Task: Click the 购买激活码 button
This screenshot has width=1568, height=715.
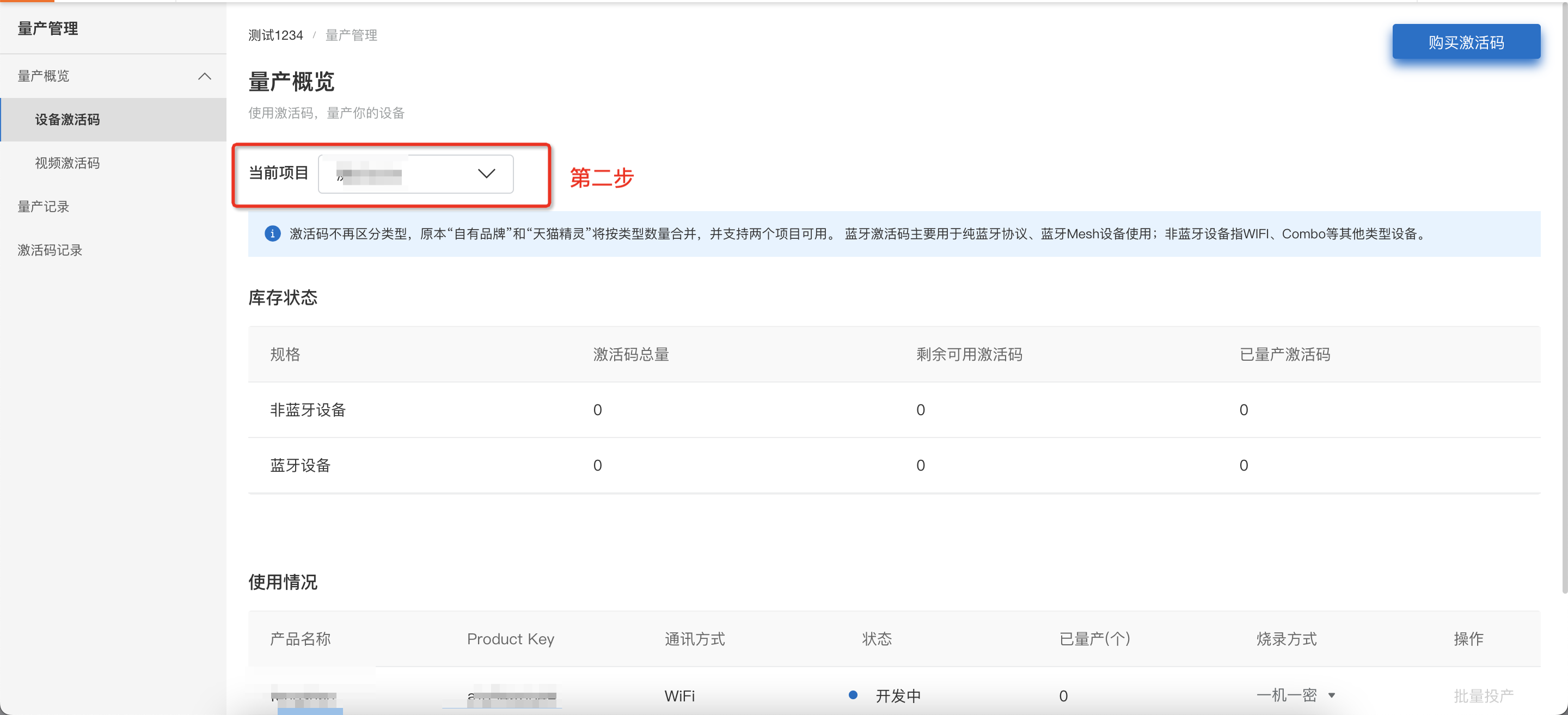Action: (1466, 42)
